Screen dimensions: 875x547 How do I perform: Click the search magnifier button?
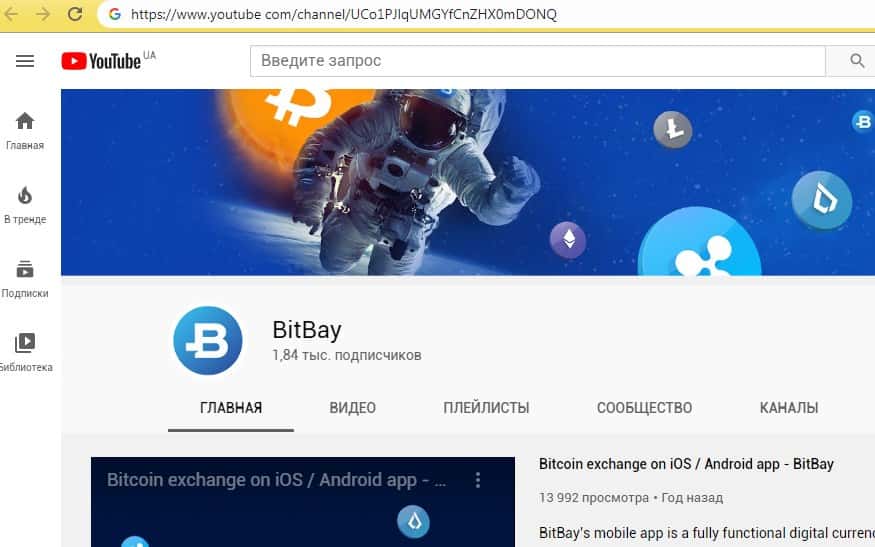click(856, 61)
